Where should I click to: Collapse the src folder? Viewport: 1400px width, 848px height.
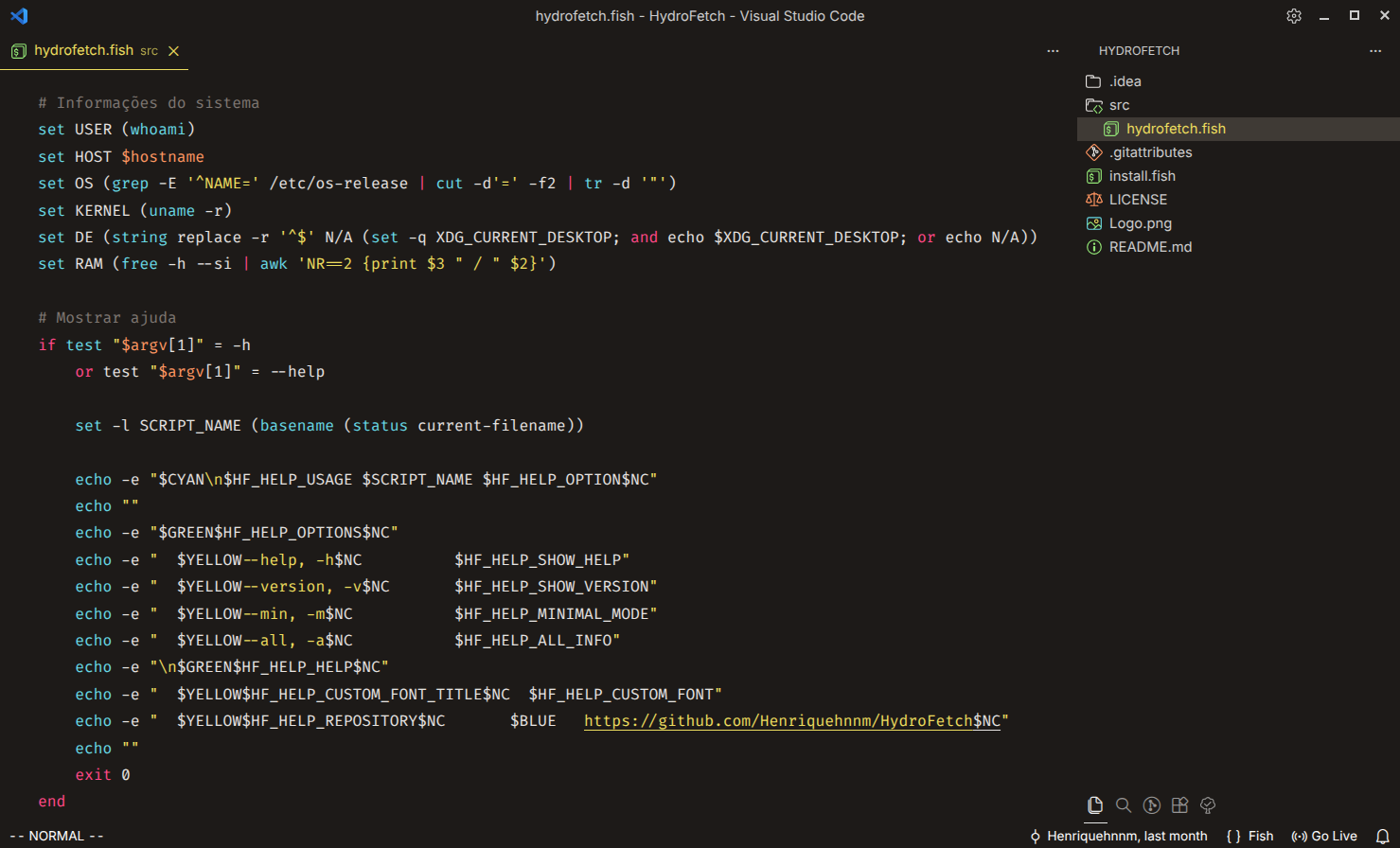tap(1238, 105)
